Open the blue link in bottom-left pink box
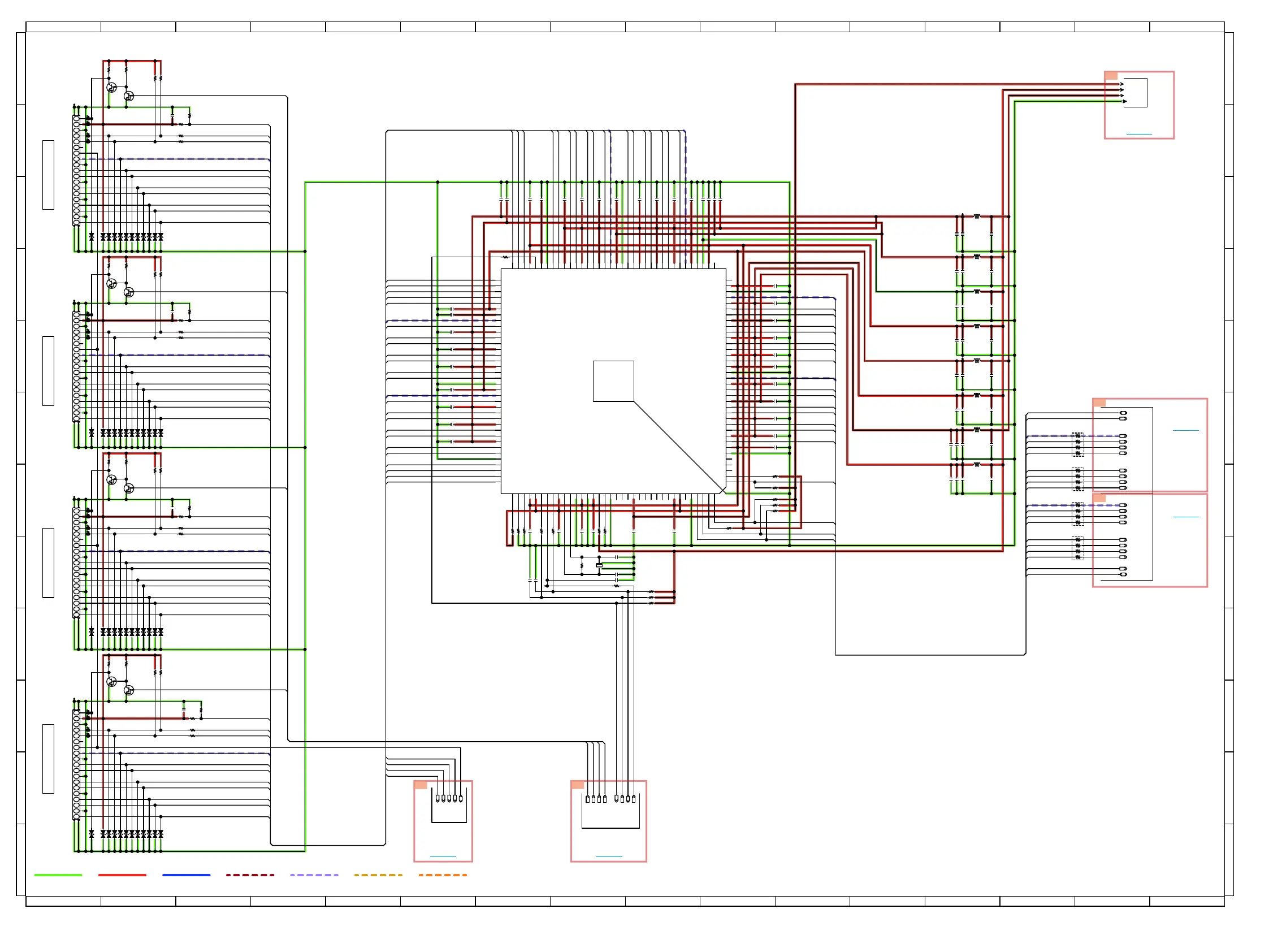 click(x=443, y=857)
